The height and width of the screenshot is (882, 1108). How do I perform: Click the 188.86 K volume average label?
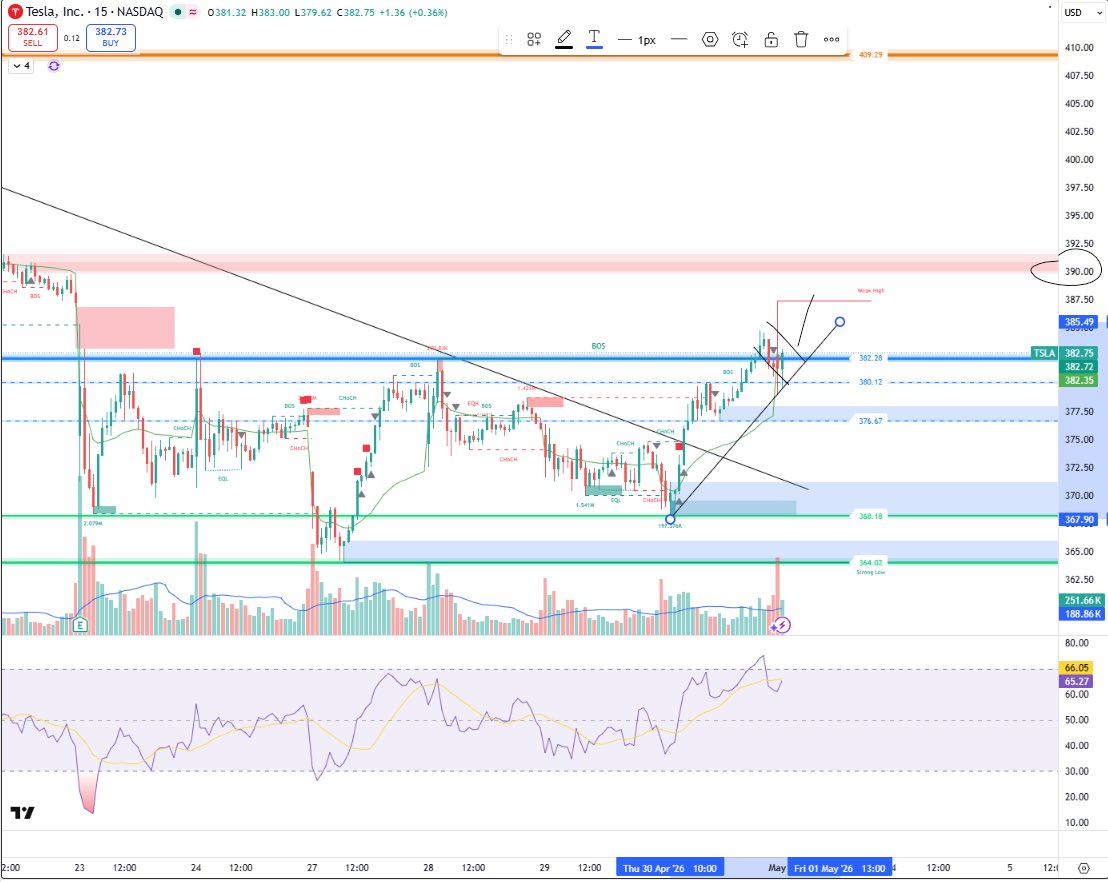coord(1082,613)
